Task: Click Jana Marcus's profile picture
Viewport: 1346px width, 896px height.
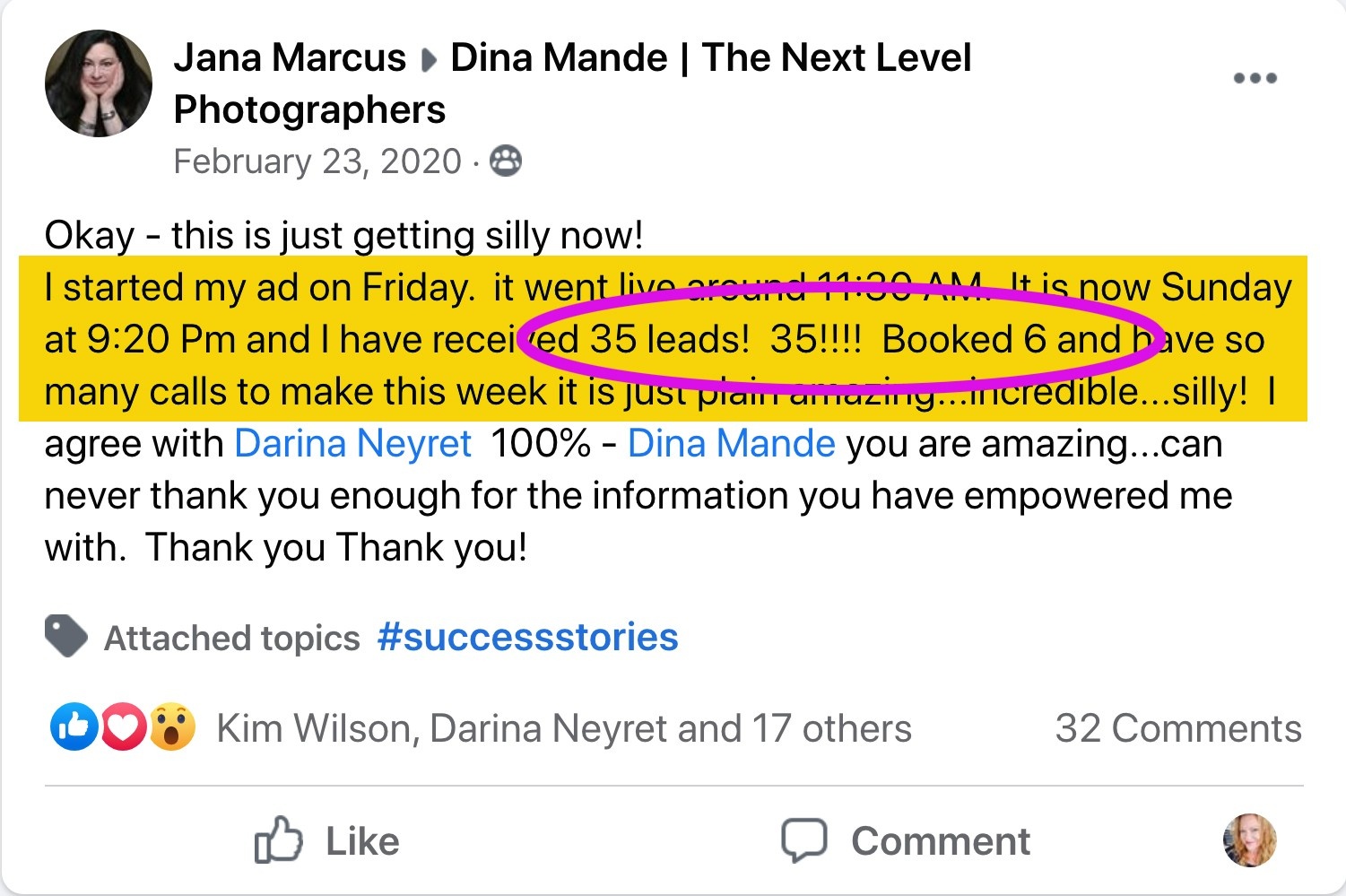Action: pos(99,83)
